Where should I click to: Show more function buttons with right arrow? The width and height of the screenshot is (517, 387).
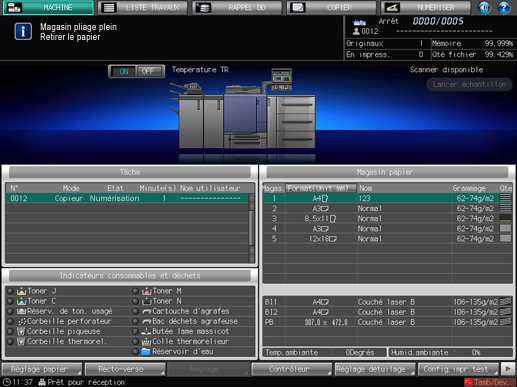click(x=508, y=369)
